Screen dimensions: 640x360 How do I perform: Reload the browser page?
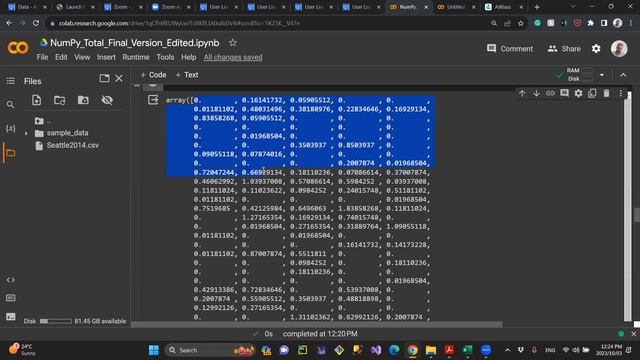point(36,23)
